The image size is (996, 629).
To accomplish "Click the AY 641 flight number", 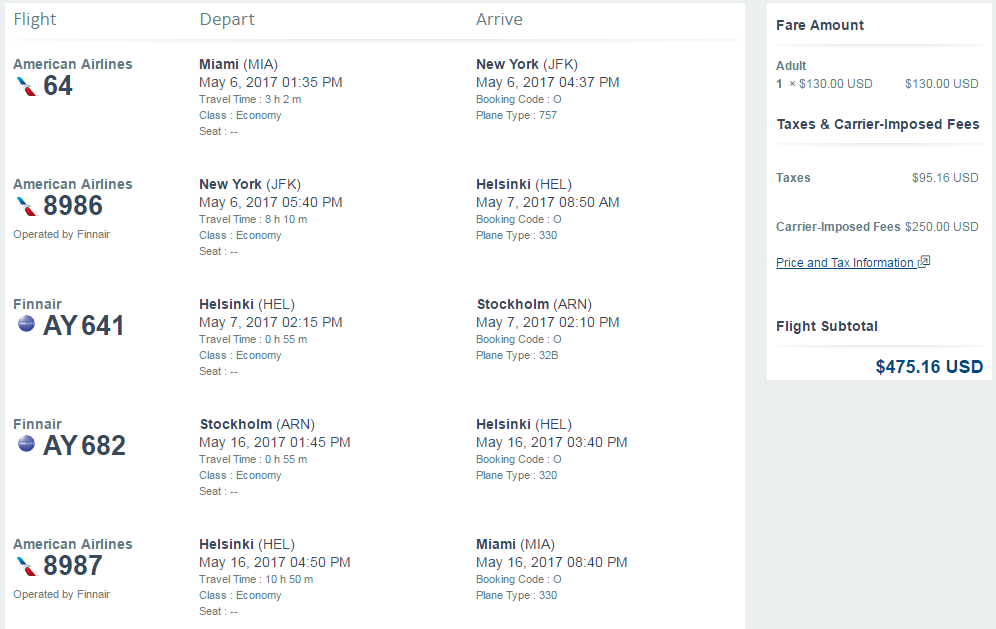I will pos(83,325).
